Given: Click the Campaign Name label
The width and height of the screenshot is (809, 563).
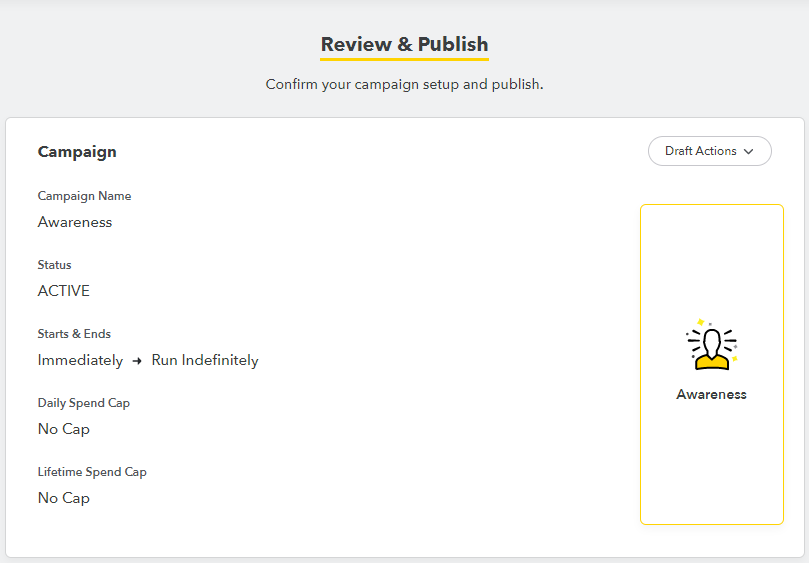Looking at the screenshot, I should [84, 196].
